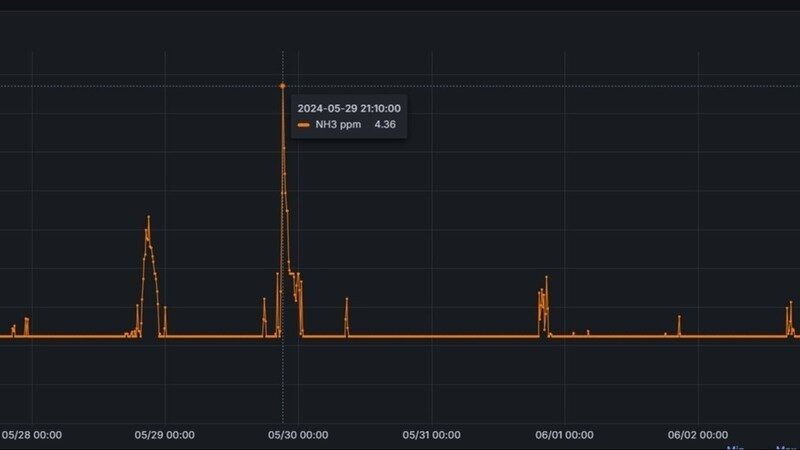
Task: Click the 05/28 00:00 axis label
Action: [x=32, y=435]
